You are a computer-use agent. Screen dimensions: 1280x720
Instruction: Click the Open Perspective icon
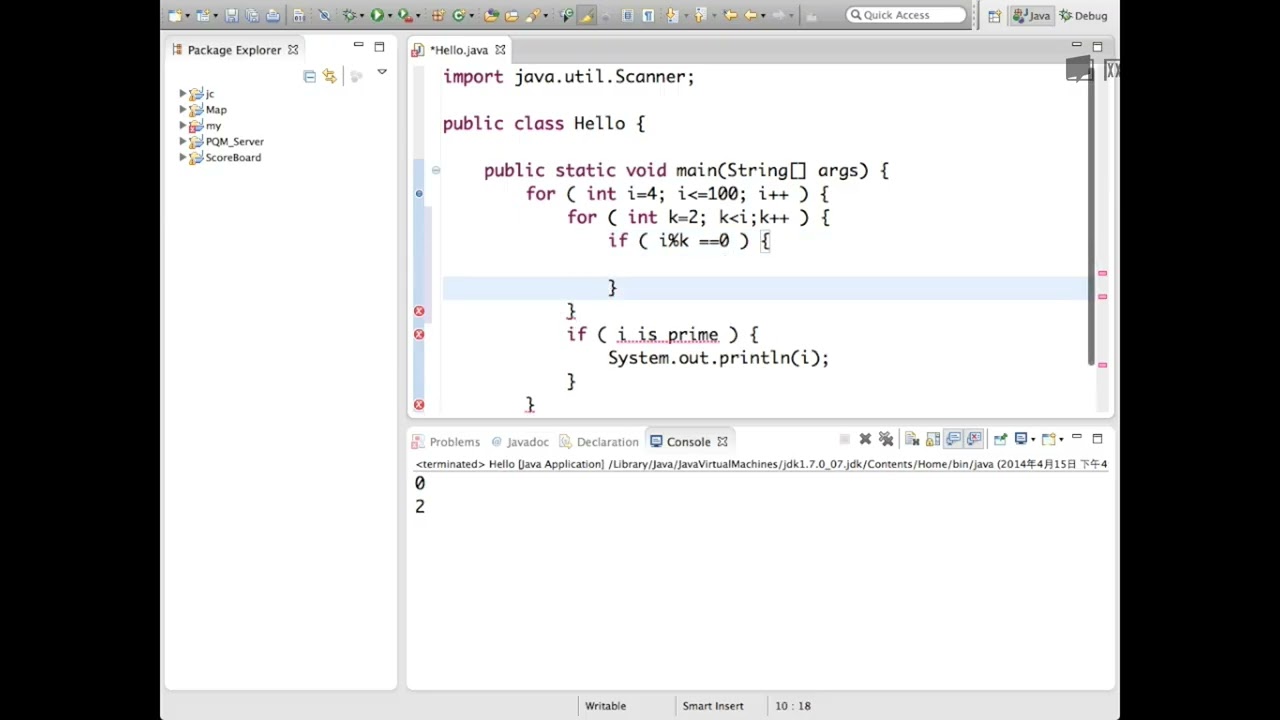click(x=994, y=15)
